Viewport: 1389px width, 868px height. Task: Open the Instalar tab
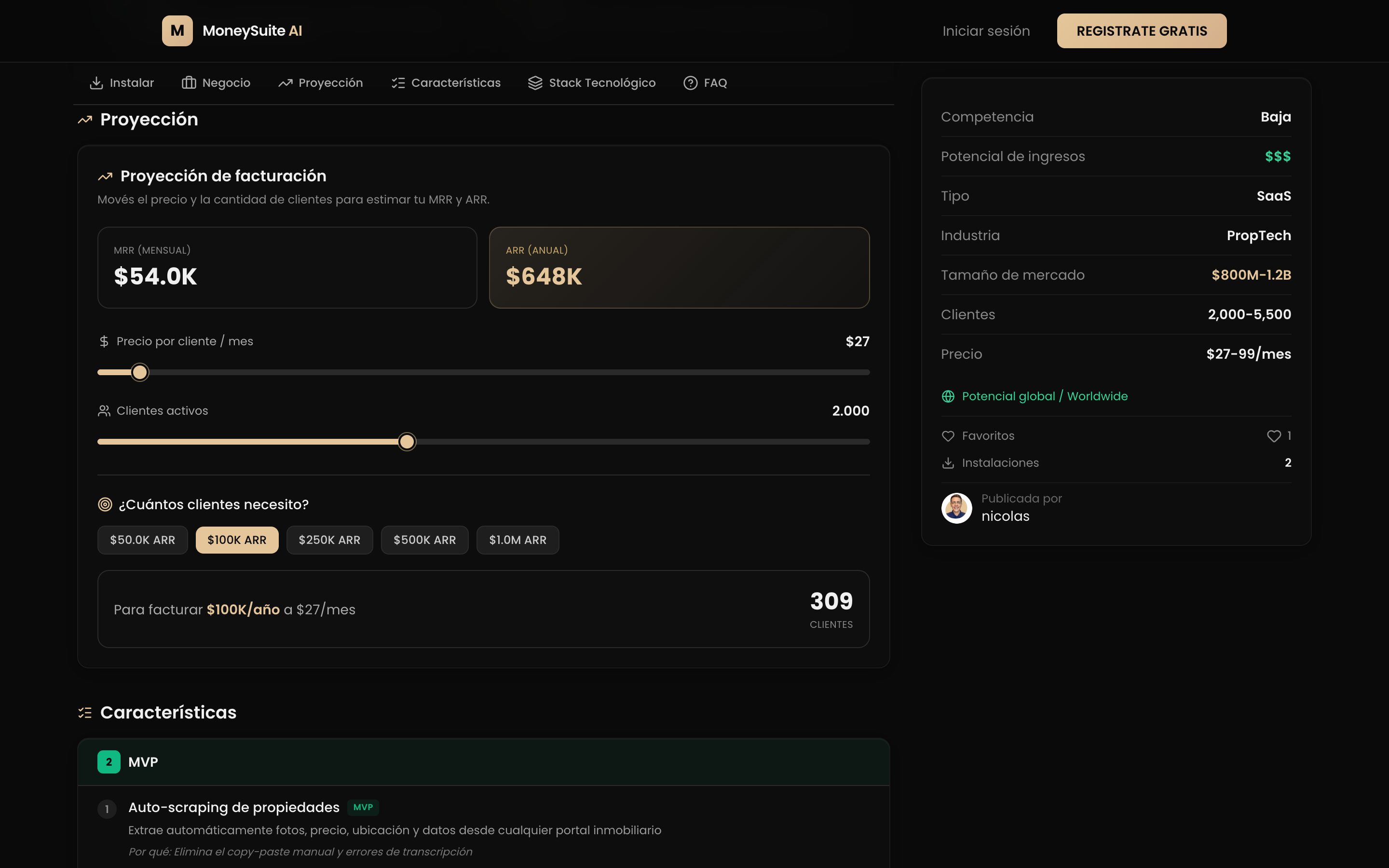point(122,83)
